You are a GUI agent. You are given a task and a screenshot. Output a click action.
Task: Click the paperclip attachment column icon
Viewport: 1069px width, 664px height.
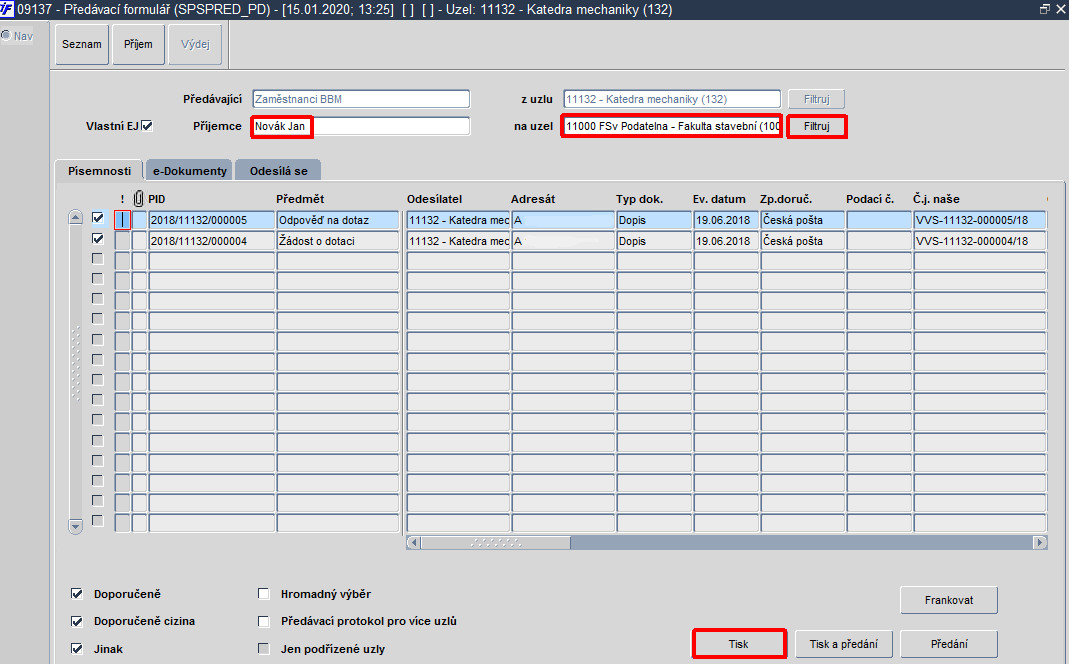click(x=138, y=198)
